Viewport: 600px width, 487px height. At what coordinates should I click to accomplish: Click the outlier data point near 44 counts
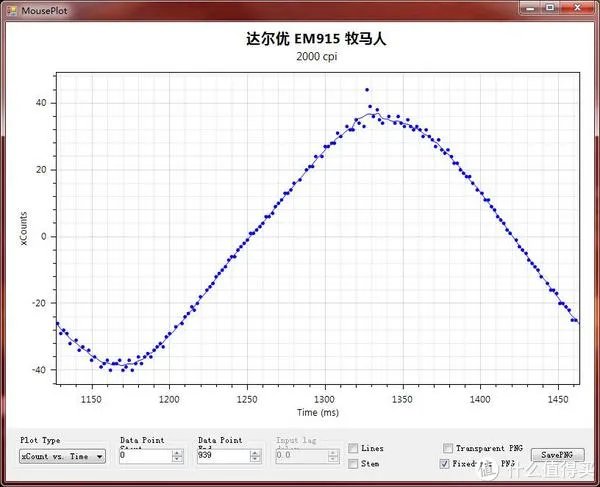pyautogui.click(x=367, y=90)
